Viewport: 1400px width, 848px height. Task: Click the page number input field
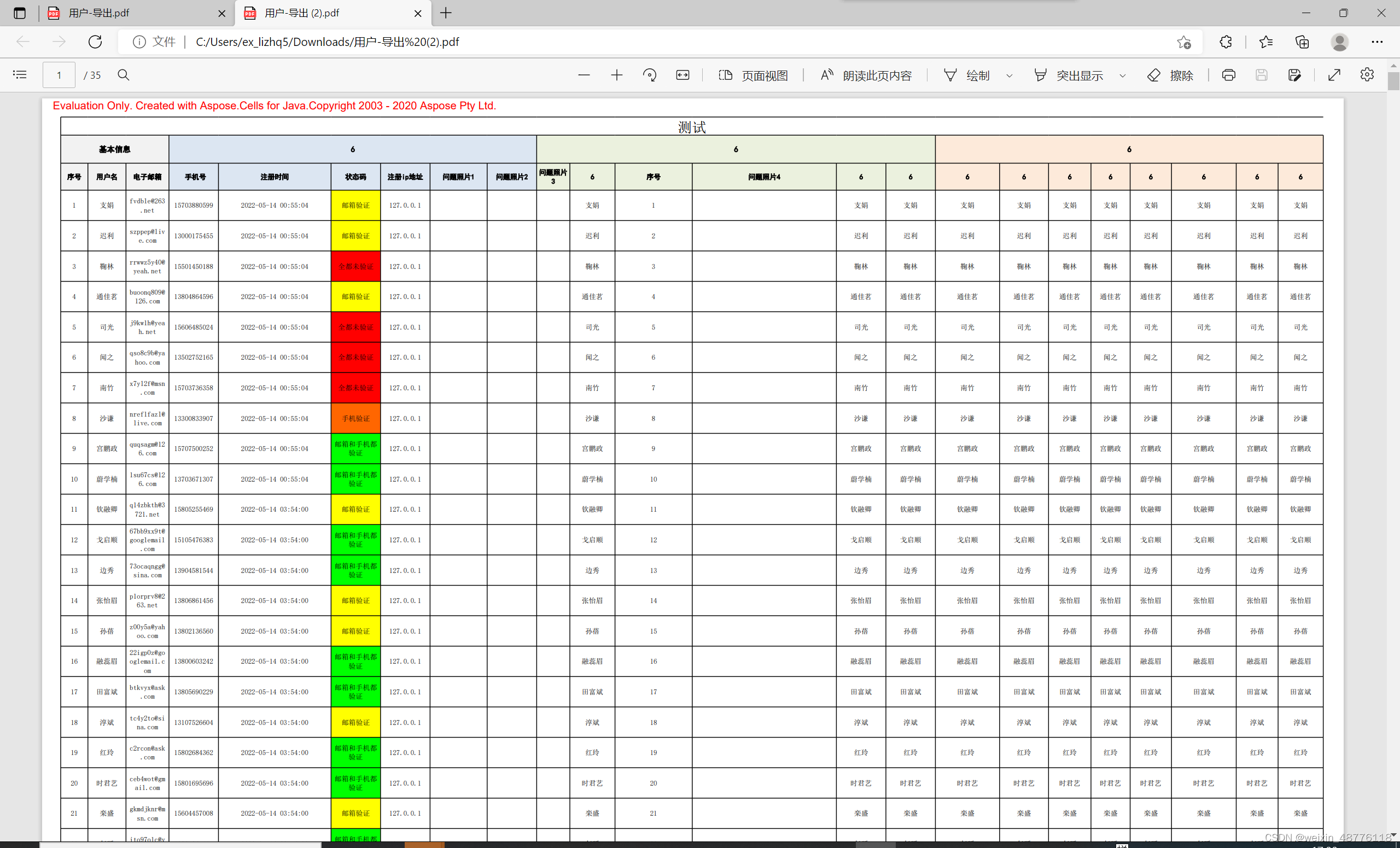tap(59, 75)
